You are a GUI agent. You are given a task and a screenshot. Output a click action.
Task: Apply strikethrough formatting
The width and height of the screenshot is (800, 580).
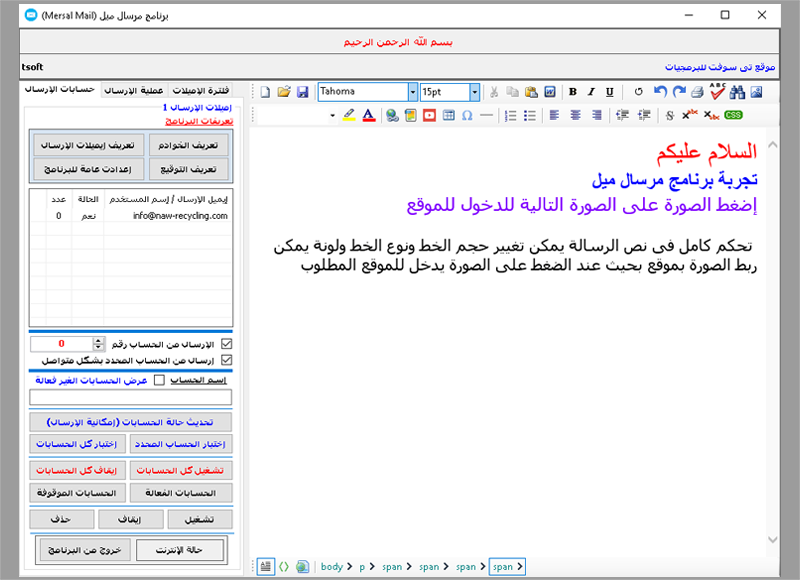pyautogui.click(x=670, y=115)
